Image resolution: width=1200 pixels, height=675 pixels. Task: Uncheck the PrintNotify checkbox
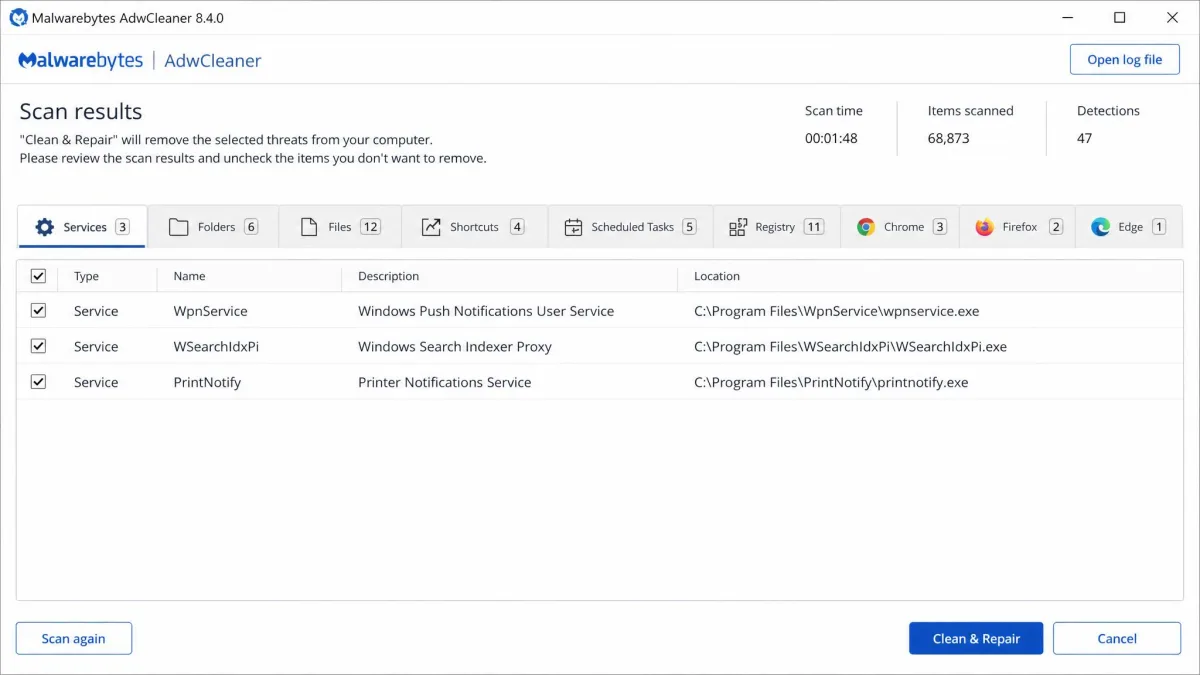tap(38, 382)
